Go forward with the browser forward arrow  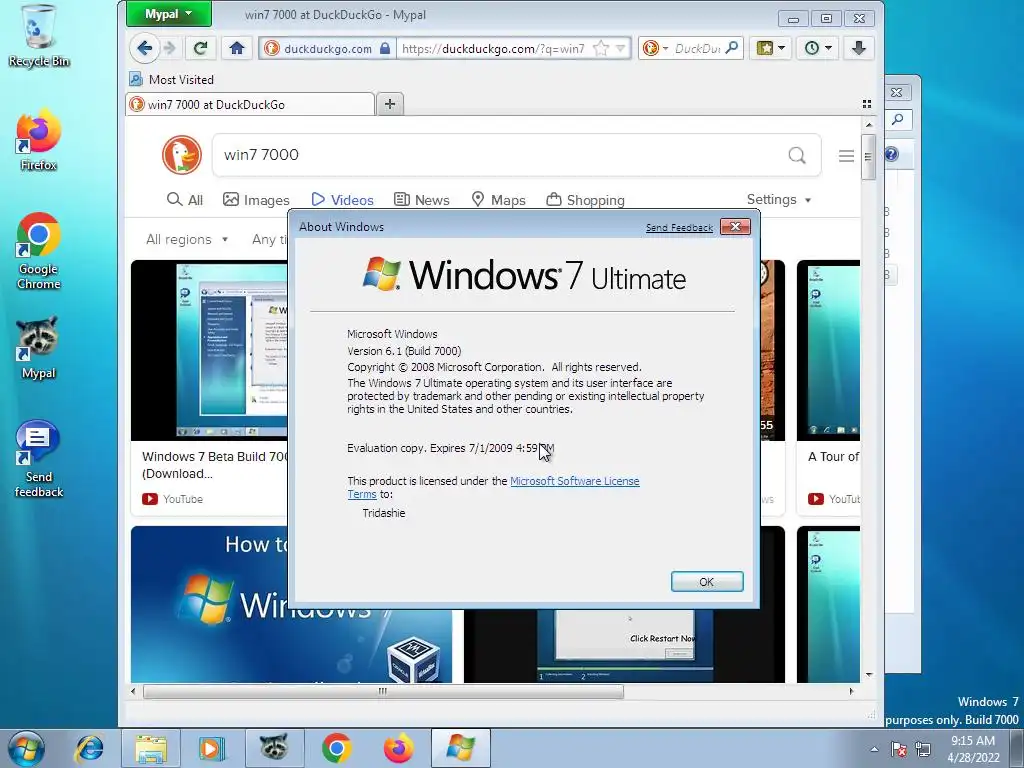pos(170,48)
